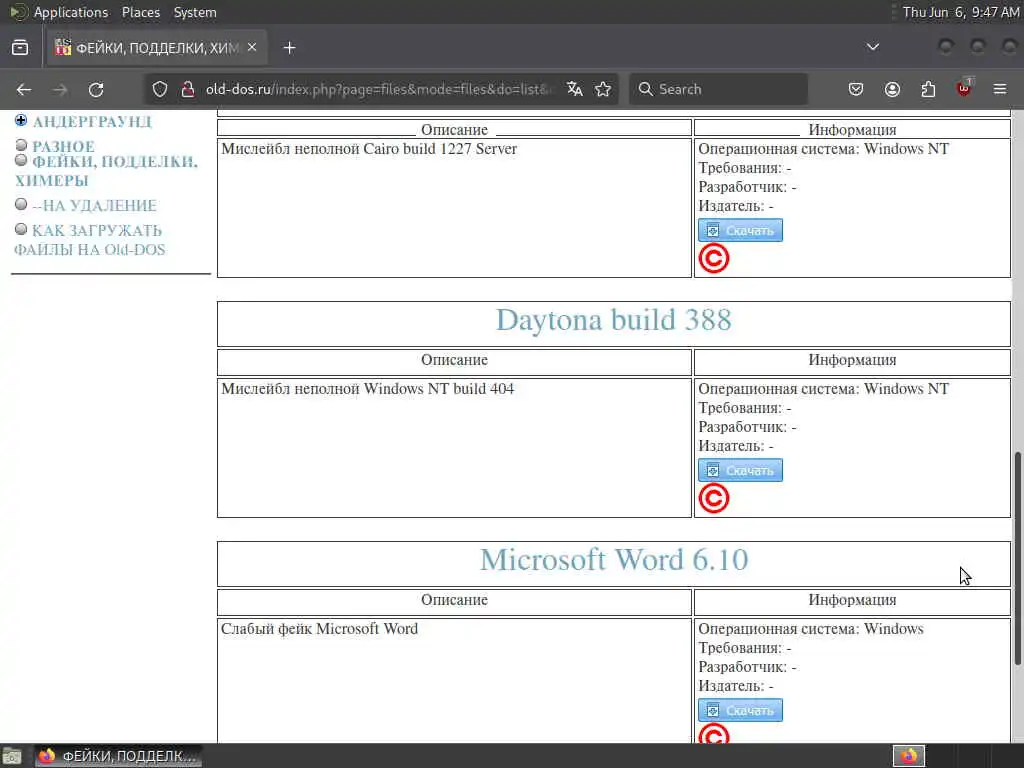
Task: Click the site security padlock icon
Action: point(188,89)
